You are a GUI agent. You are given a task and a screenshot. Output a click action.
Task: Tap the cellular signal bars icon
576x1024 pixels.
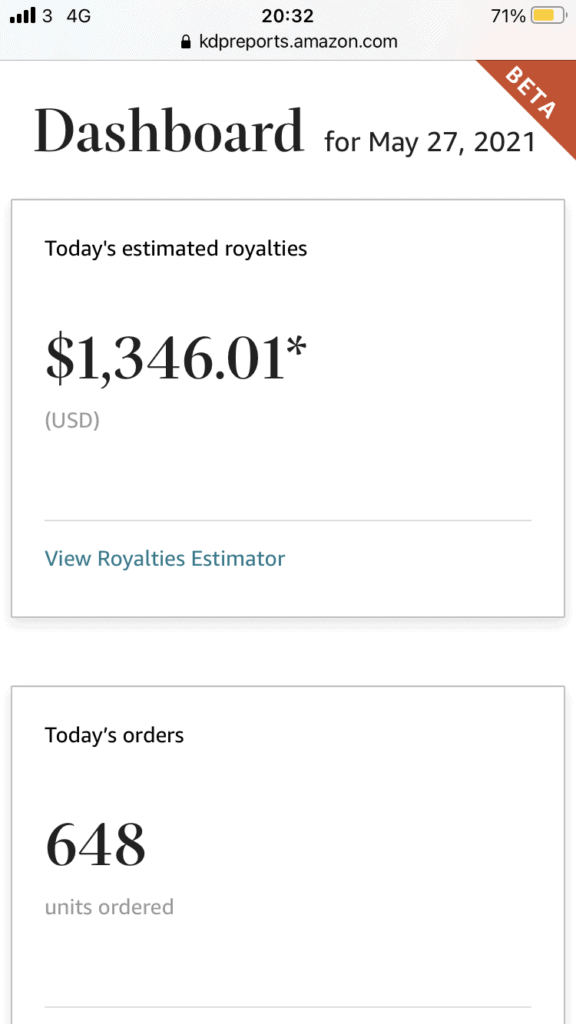click(x=23, y=16)
